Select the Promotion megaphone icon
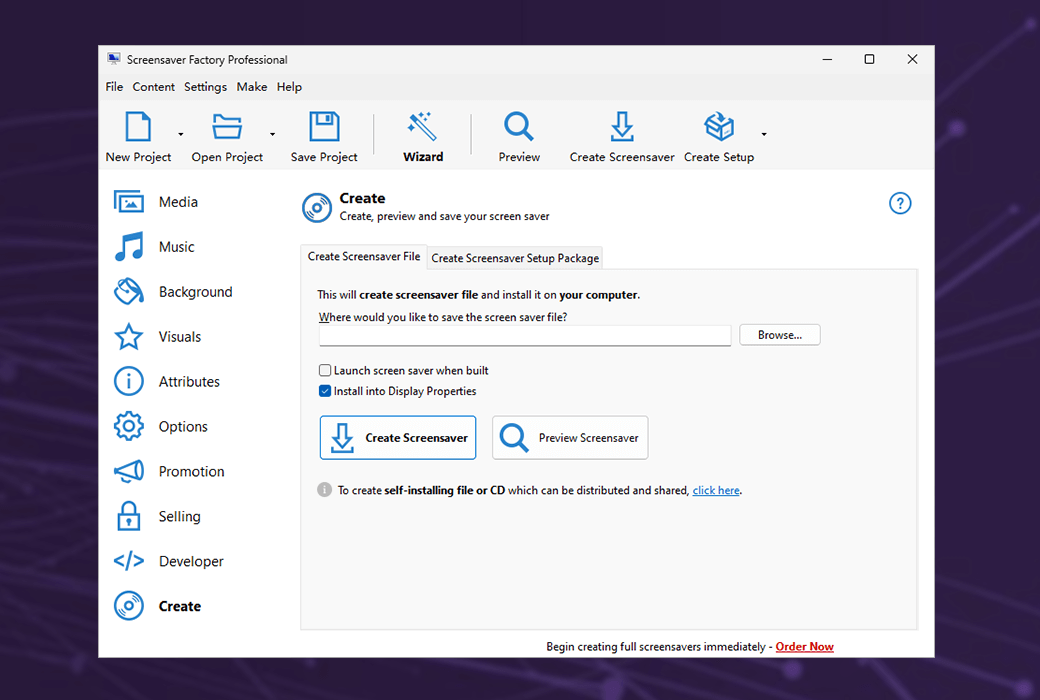The height and width of the screenshot is (700, 1040). [x=129, y=471]
